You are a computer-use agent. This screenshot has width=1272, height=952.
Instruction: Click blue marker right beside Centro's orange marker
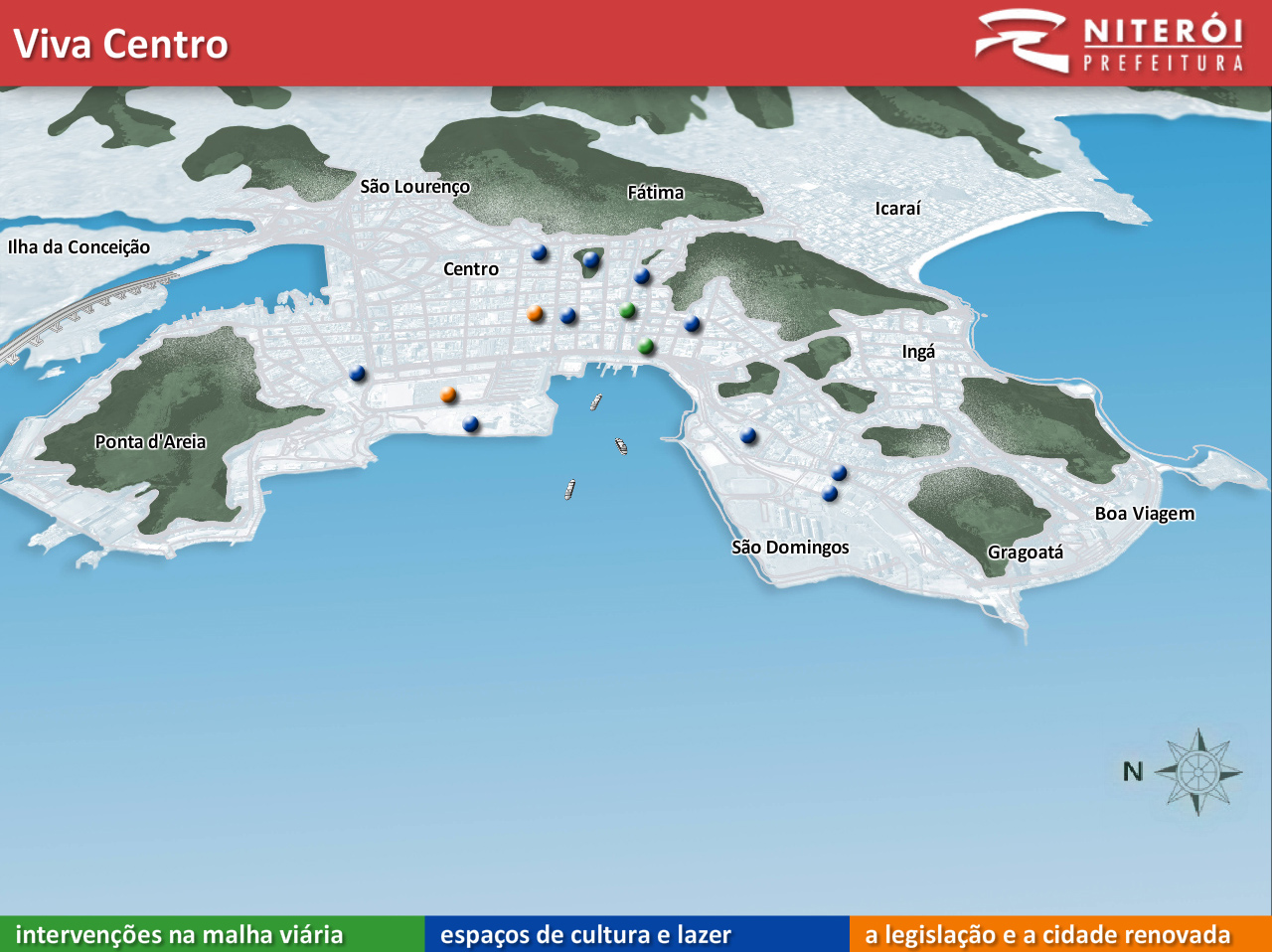pos(568,315)
